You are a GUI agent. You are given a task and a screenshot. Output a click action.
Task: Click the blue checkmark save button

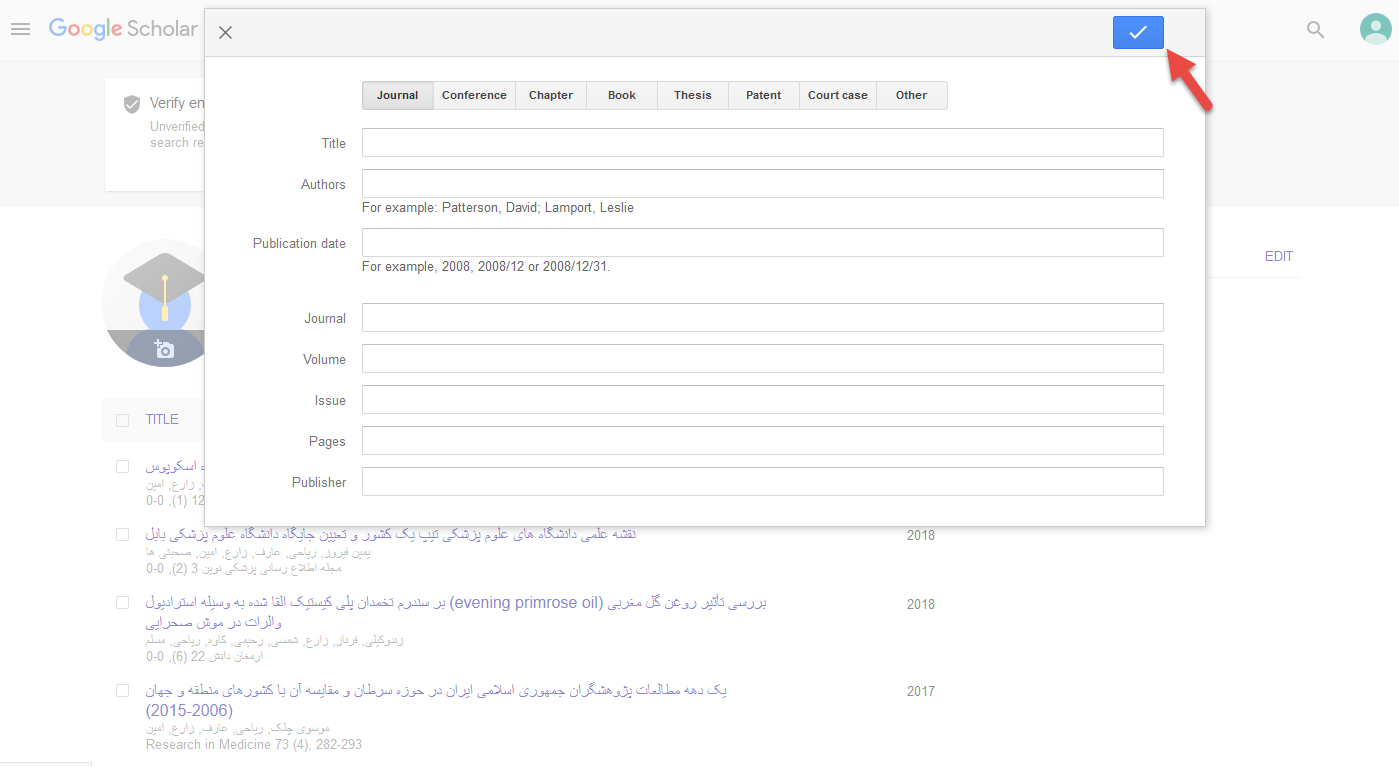tap(1137, 32)
